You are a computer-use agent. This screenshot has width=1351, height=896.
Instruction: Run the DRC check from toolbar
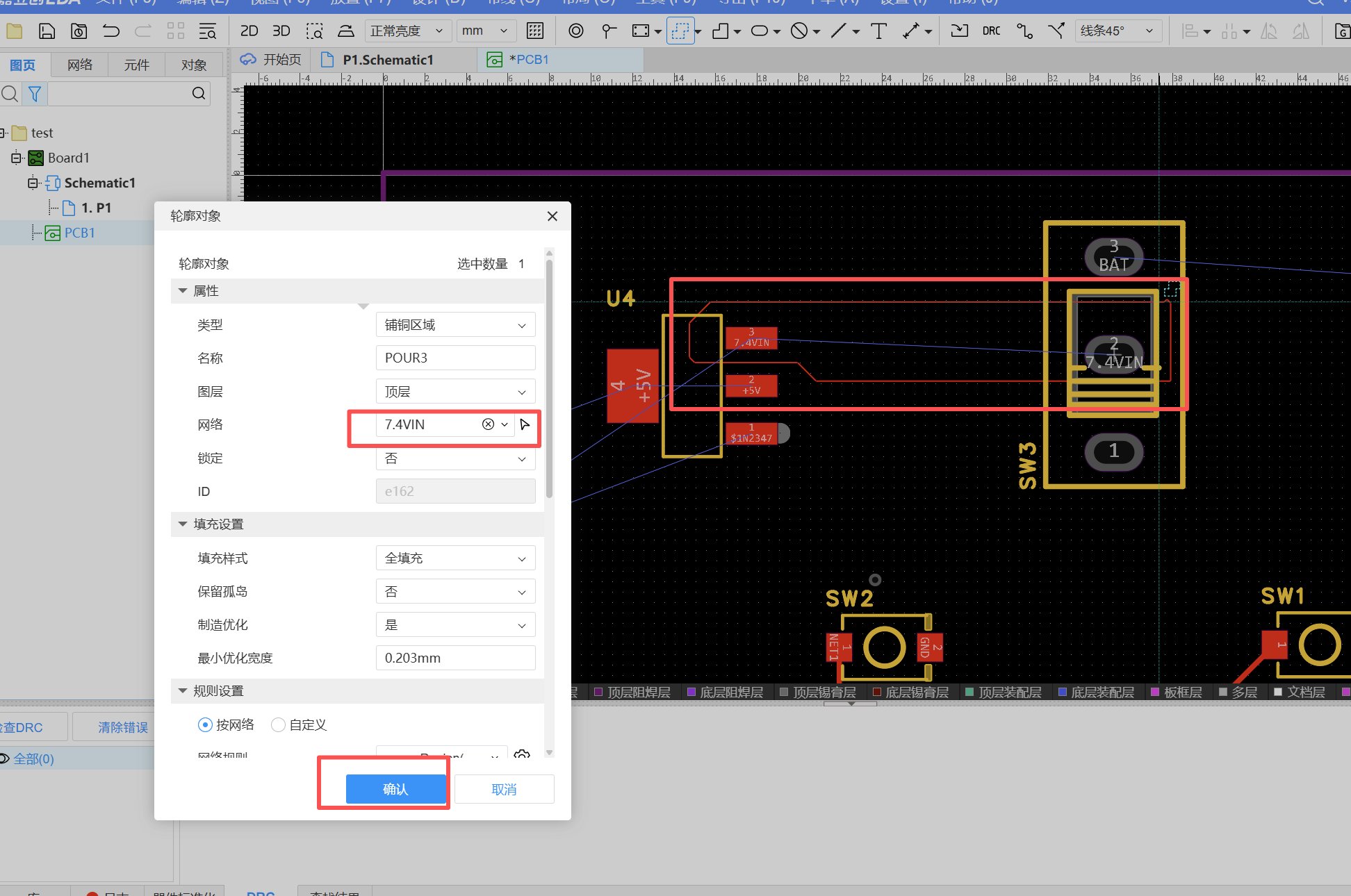pyautogui.click(x=991, y=31)
